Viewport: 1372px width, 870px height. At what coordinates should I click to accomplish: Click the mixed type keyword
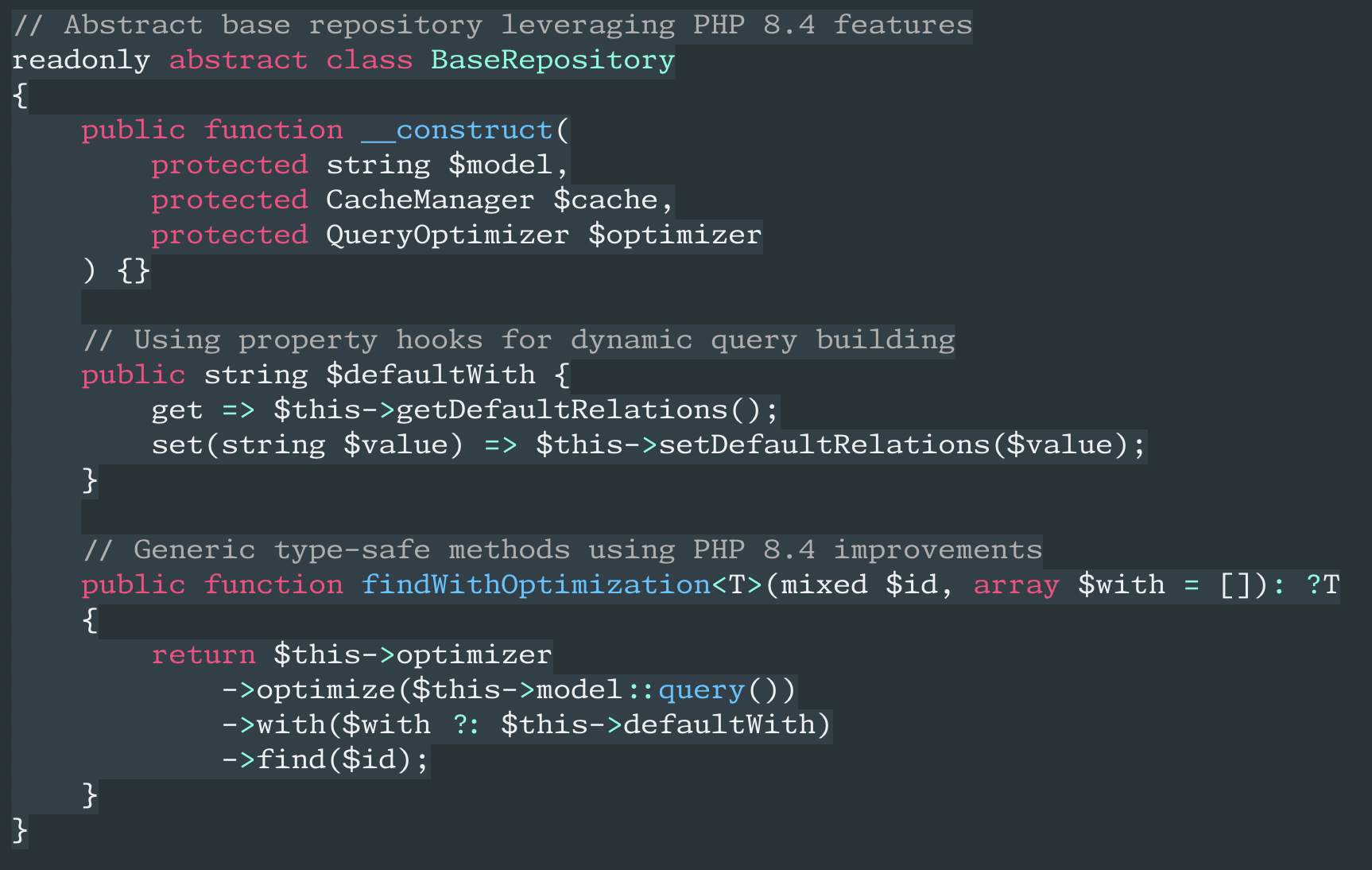coord(824,585)
